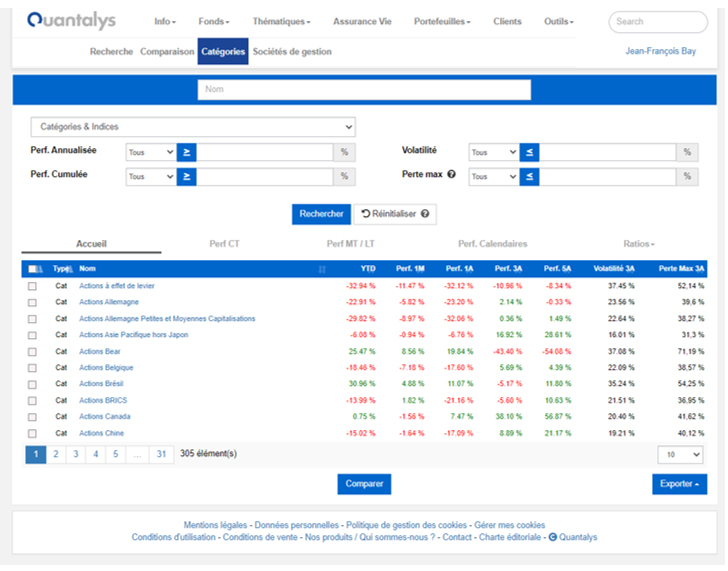Click the Perf. Annualisée value input
This screenshot has height=571, width=728.
point(265,152)
